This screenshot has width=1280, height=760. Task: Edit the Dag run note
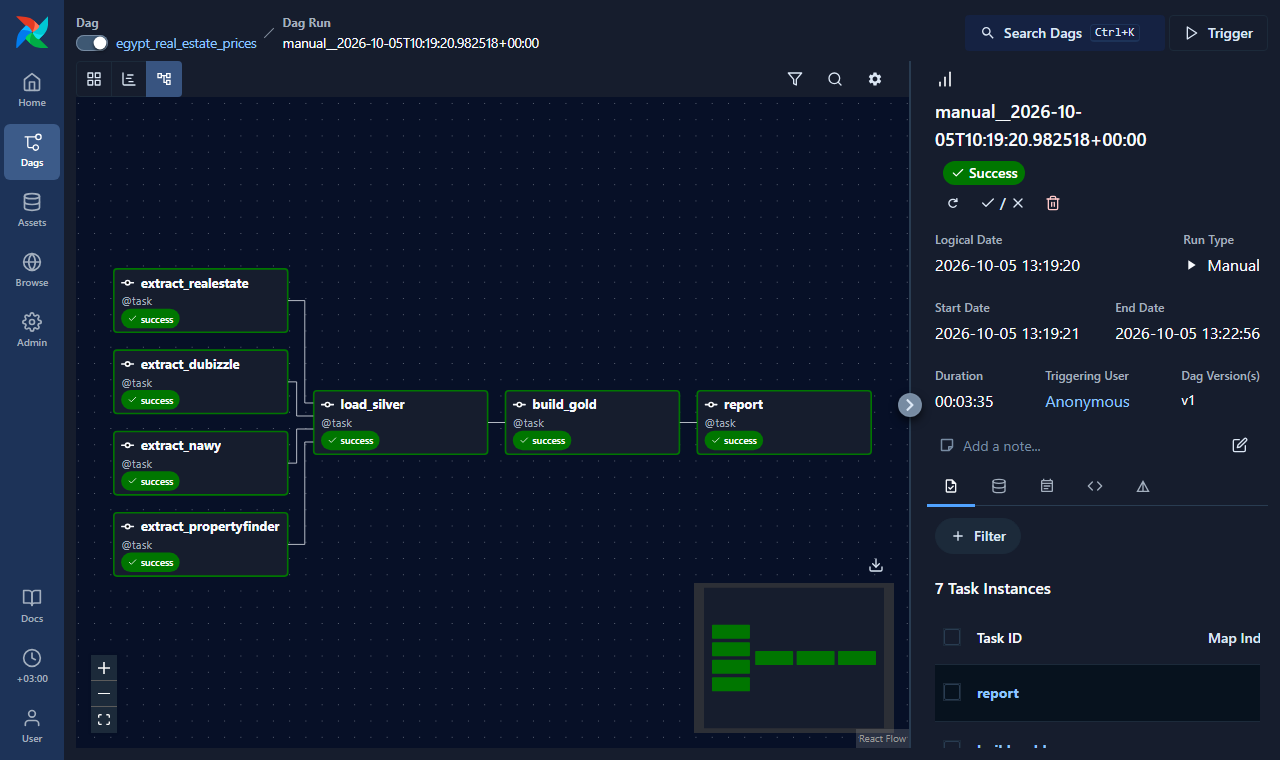coord(1240,445)
